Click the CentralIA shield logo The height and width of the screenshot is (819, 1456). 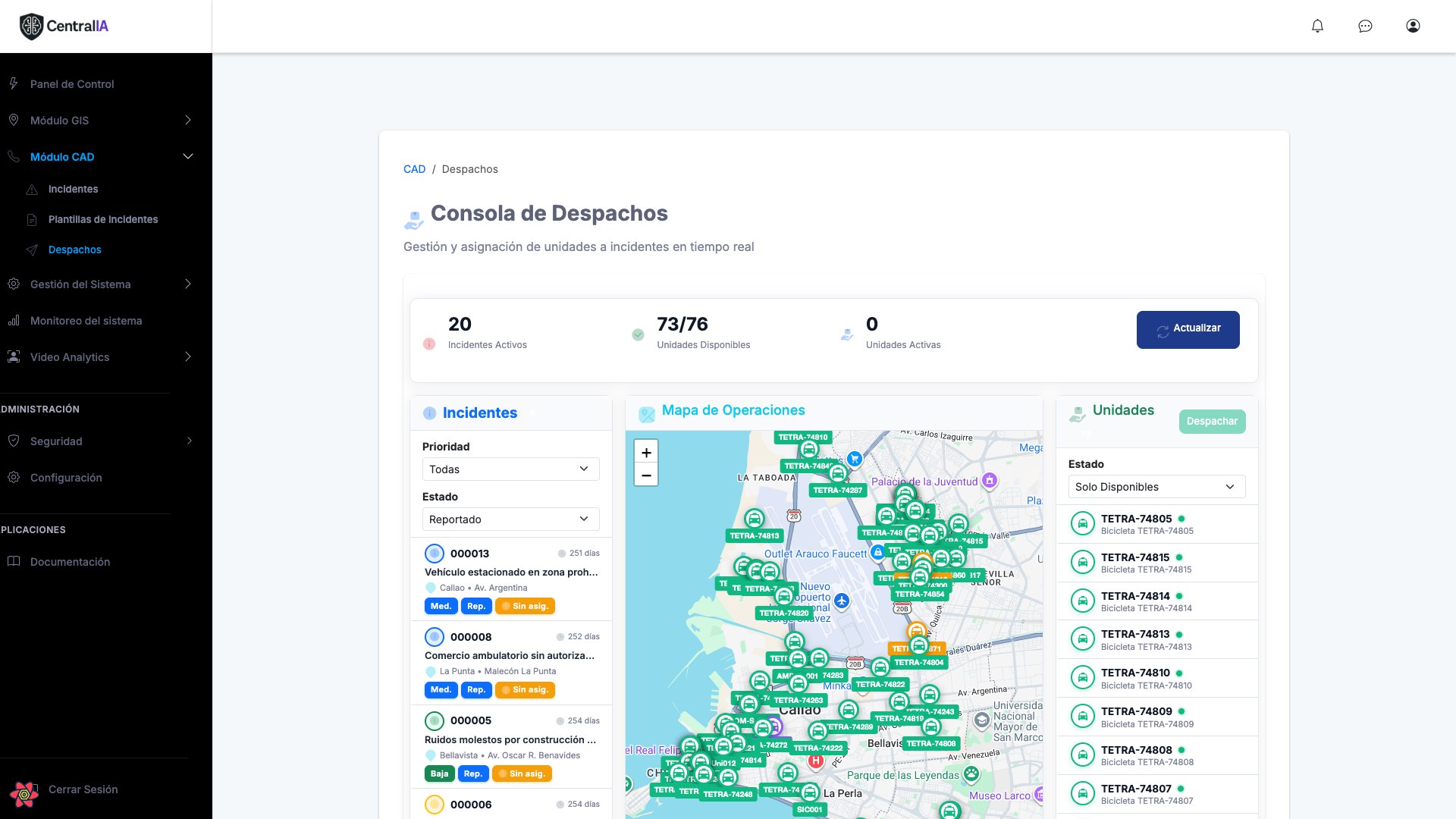click(x=31, y=27)
